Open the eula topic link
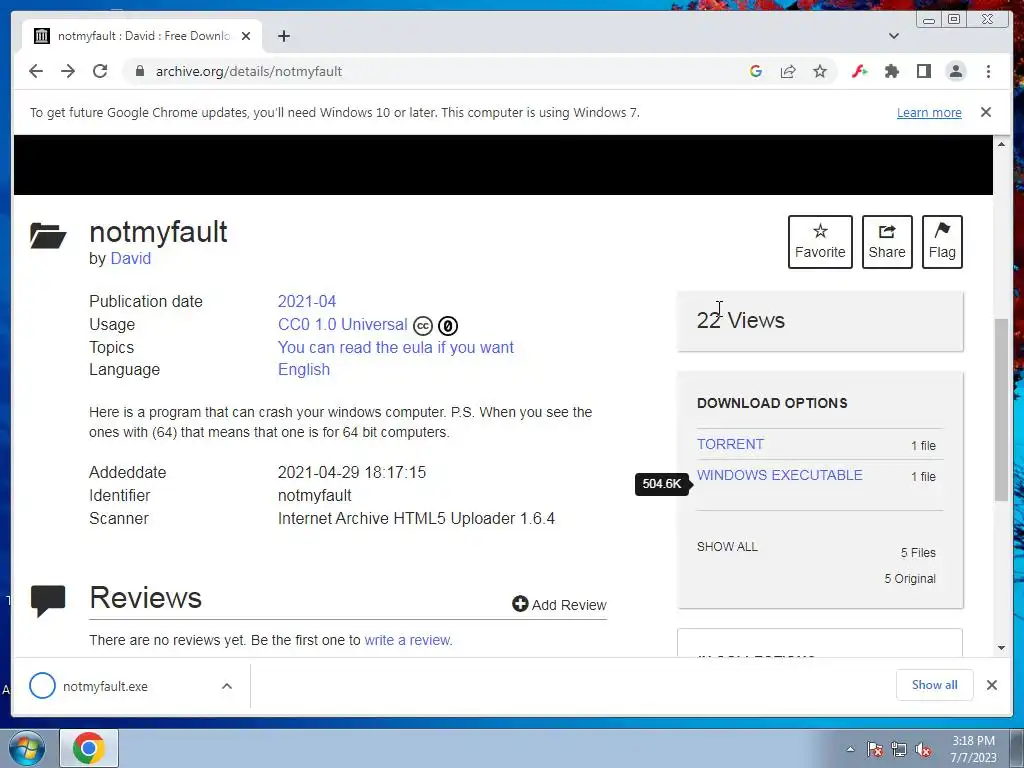This screenshot has width=1024, height=768. click(396, 347)
